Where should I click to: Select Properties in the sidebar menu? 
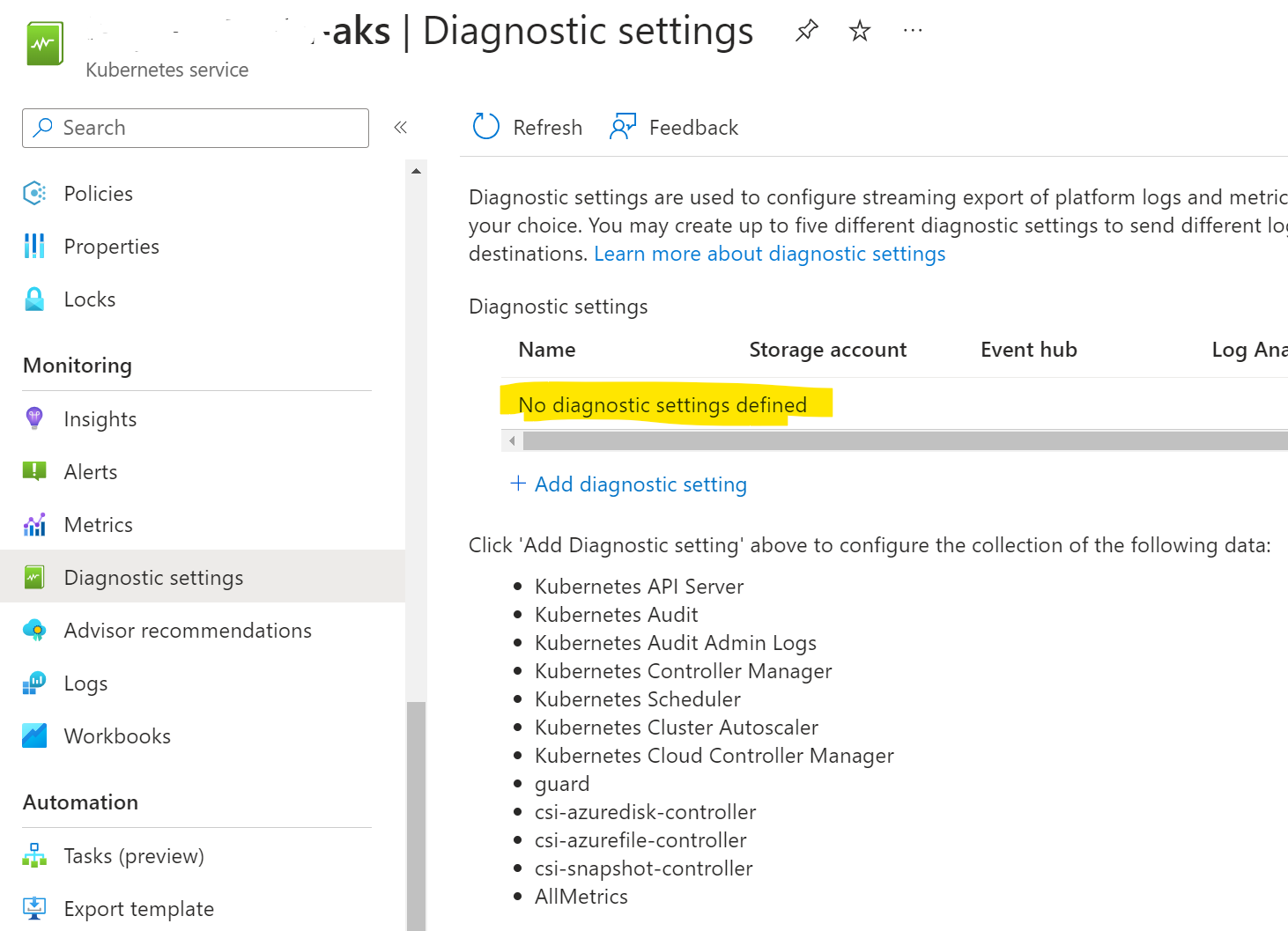coord(111,246)
